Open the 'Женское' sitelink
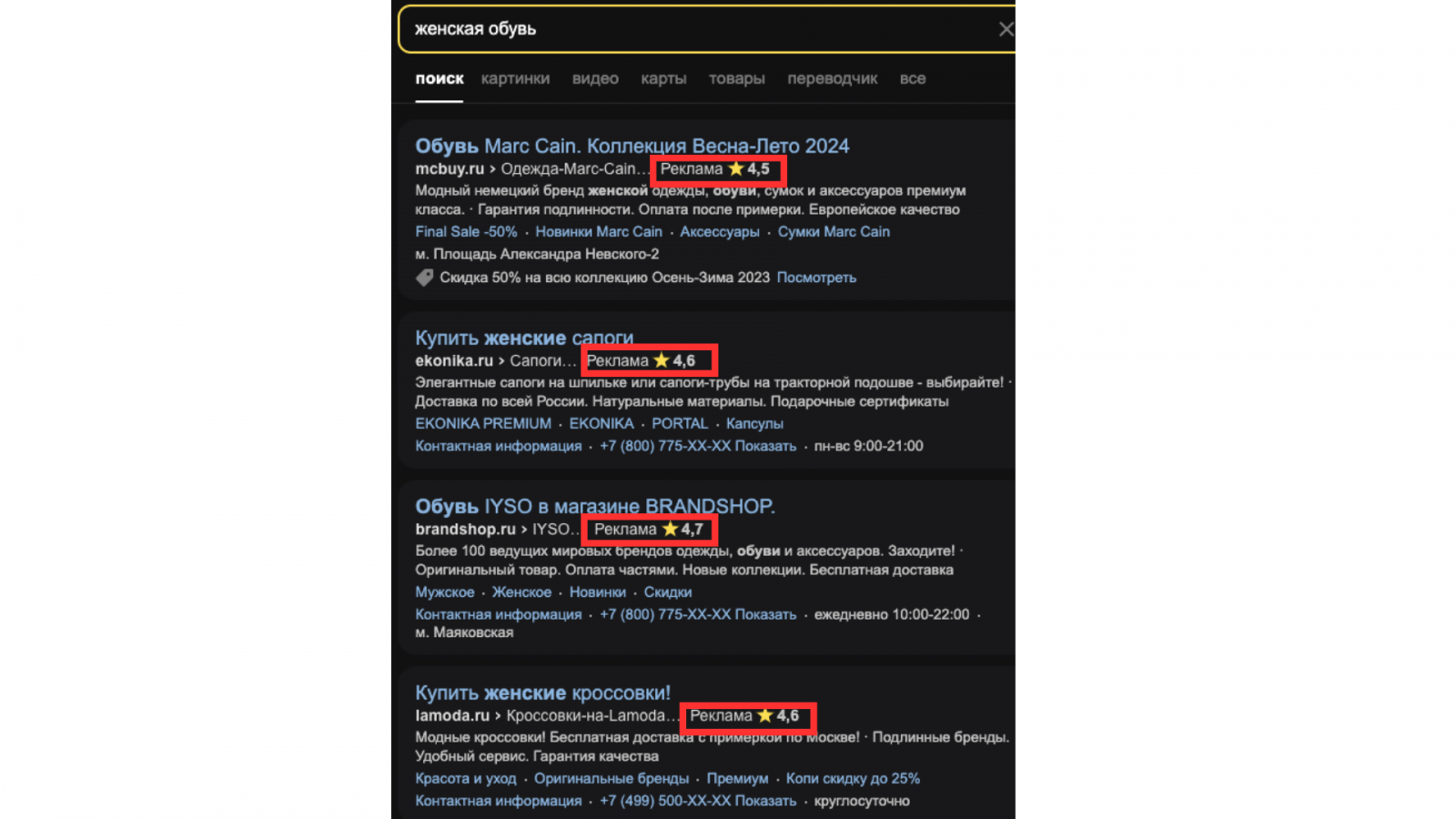The width and height of the screenshot is (1456, 819). tap(521, 592)
